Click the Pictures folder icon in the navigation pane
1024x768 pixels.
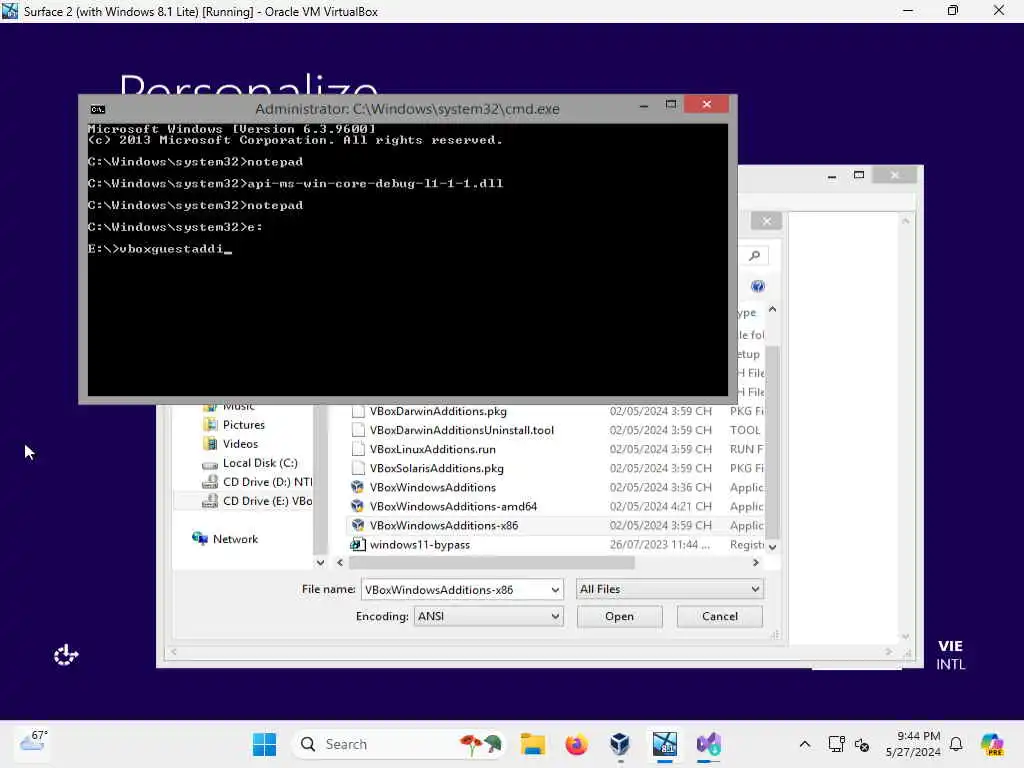click(x=210, y=424)
